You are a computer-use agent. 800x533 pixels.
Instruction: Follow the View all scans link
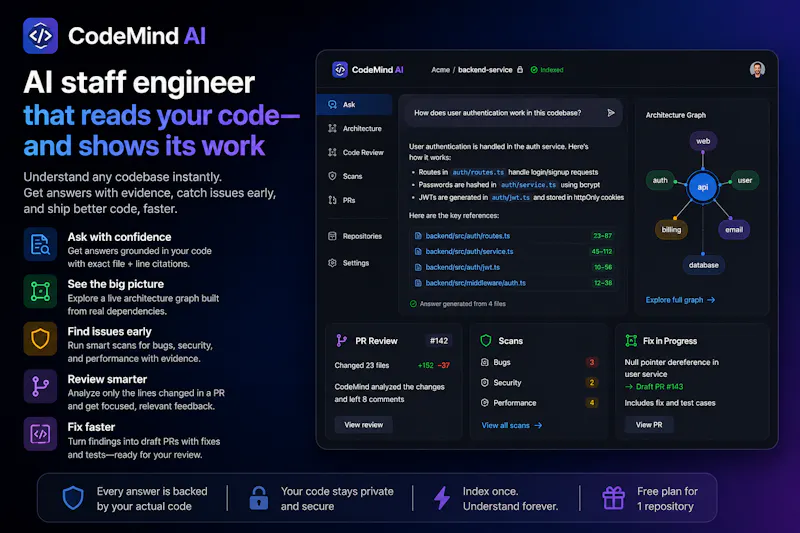(x=512, y=425)
